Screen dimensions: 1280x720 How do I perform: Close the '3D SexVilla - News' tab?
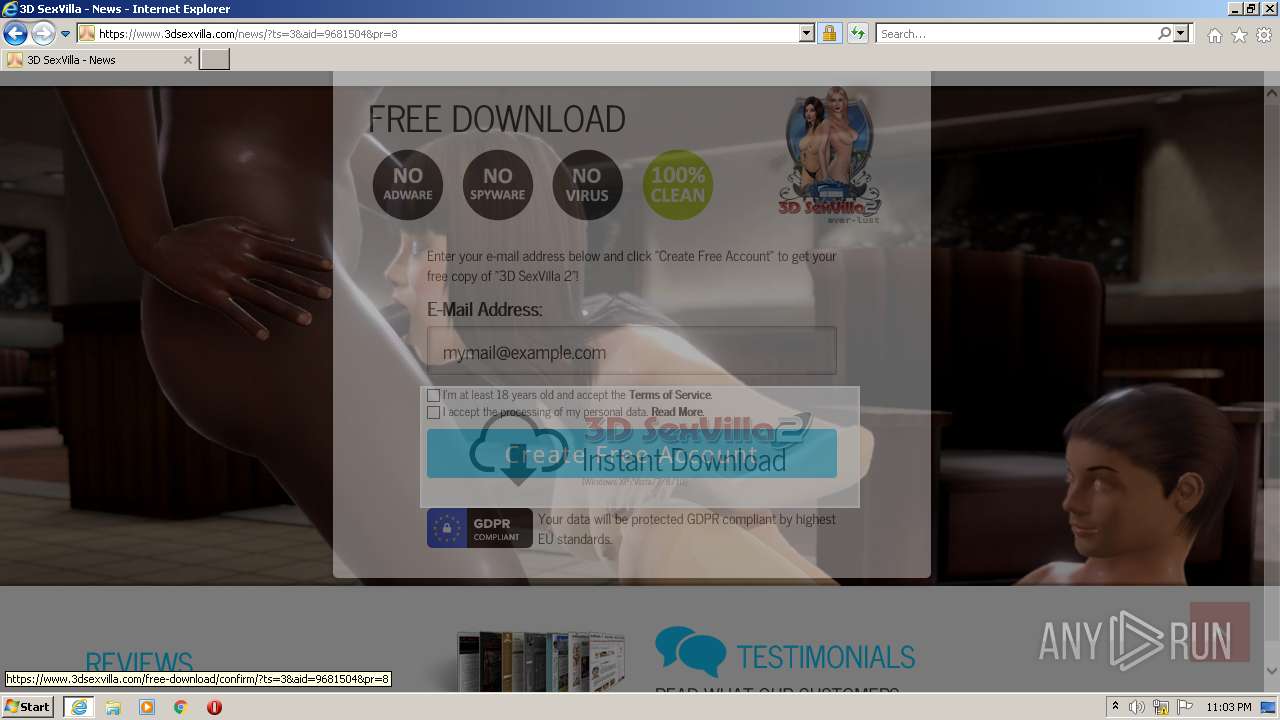coord(187,60)
